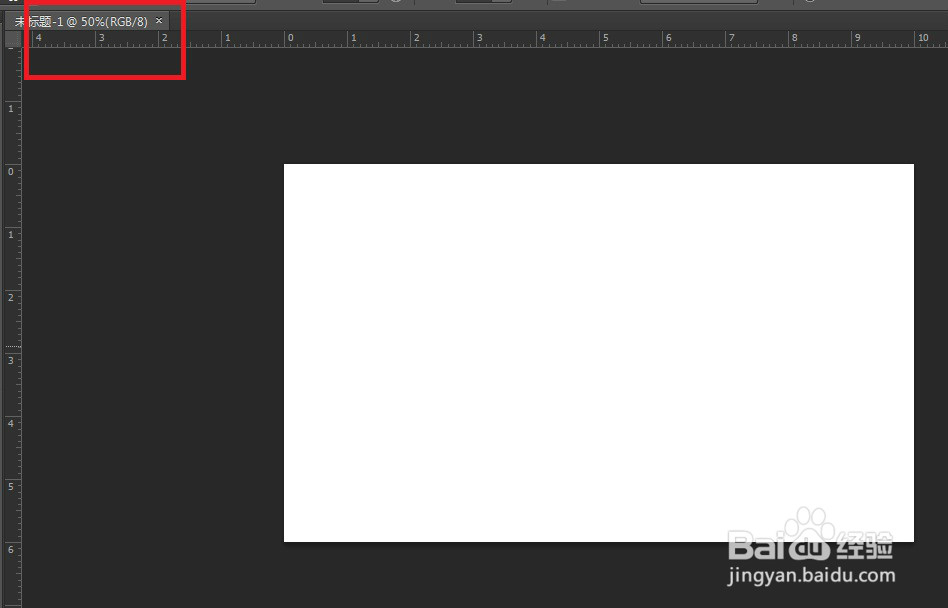
Task: Click the vertical ruler on left side
Action: click(x=13, y=328)
